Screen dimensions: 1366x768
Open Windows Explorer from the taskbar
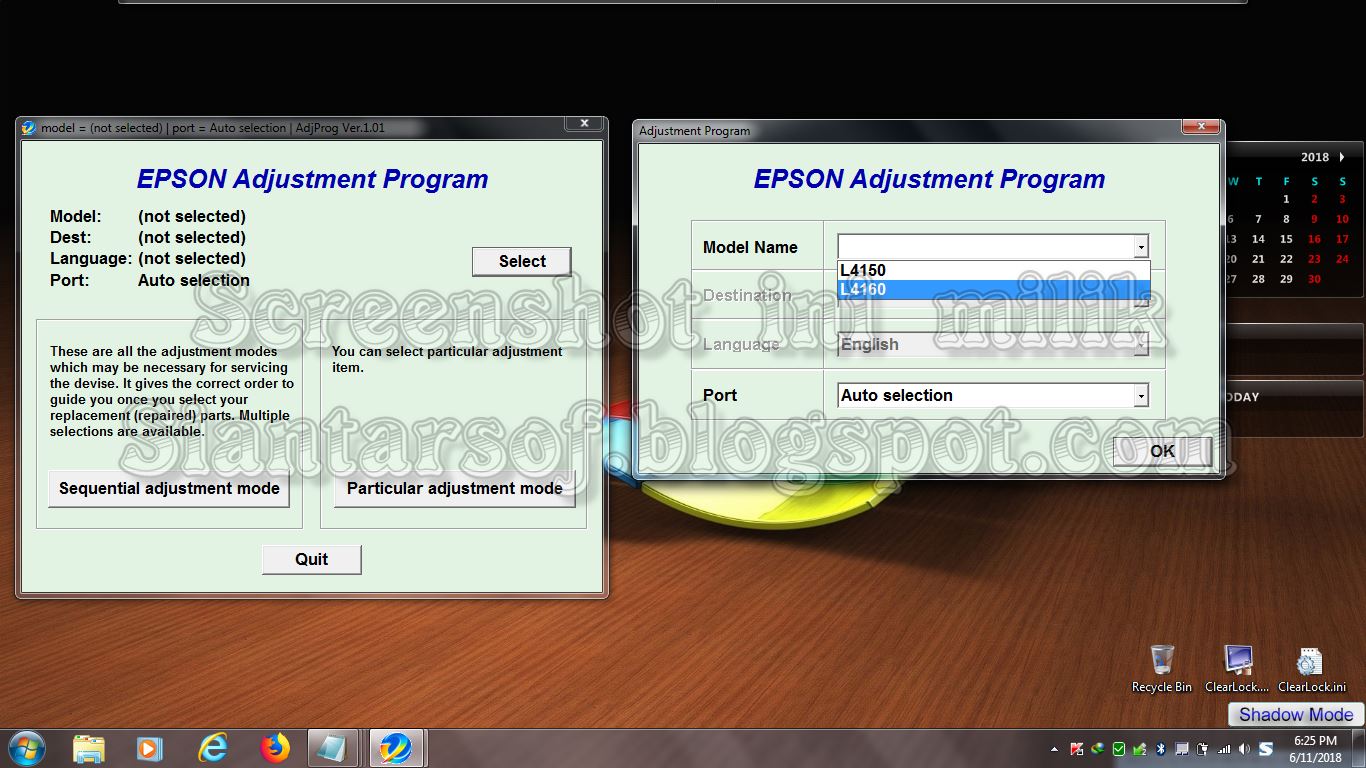coord(88,748)
